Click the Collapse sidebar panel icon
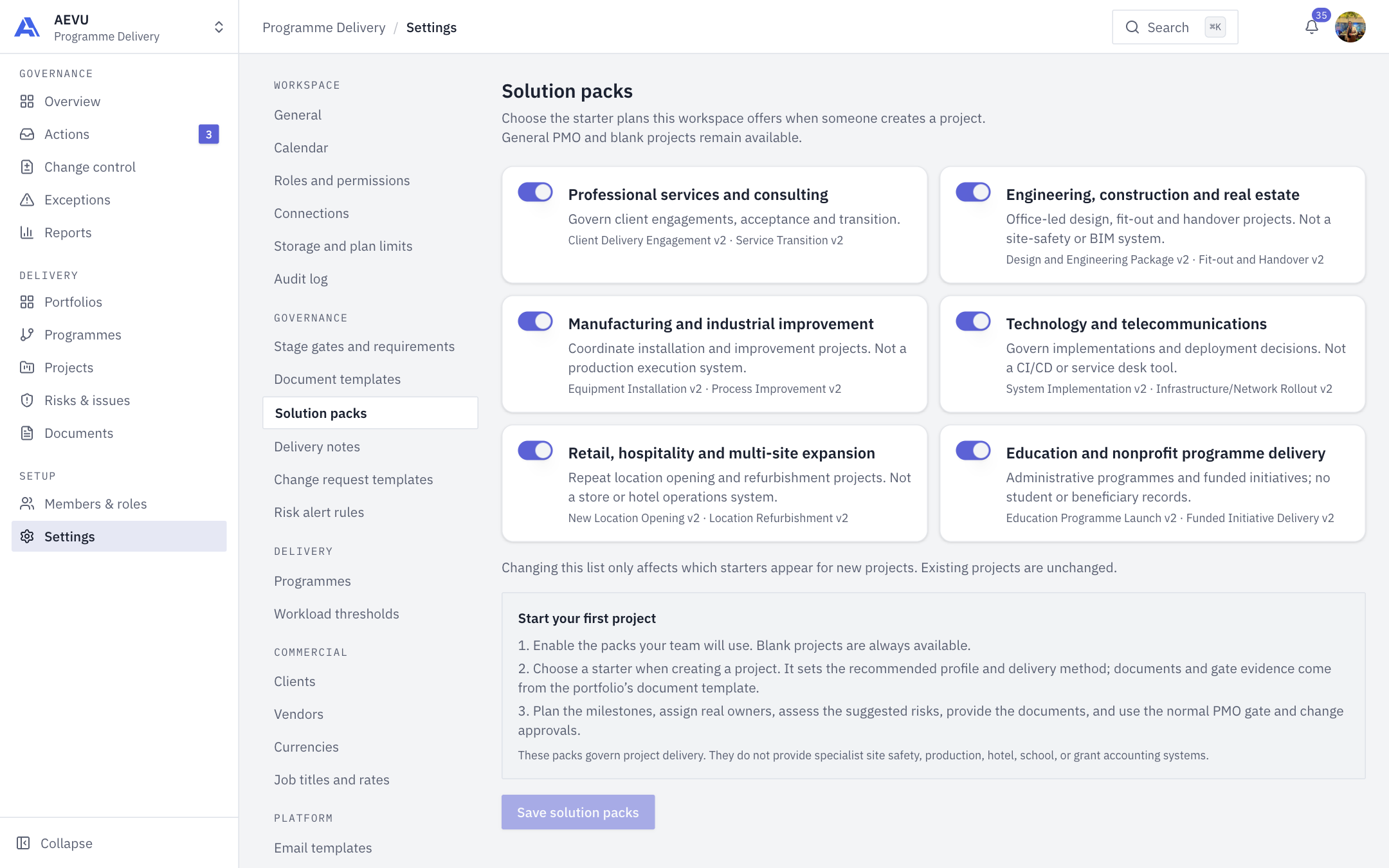 (23, 844)
